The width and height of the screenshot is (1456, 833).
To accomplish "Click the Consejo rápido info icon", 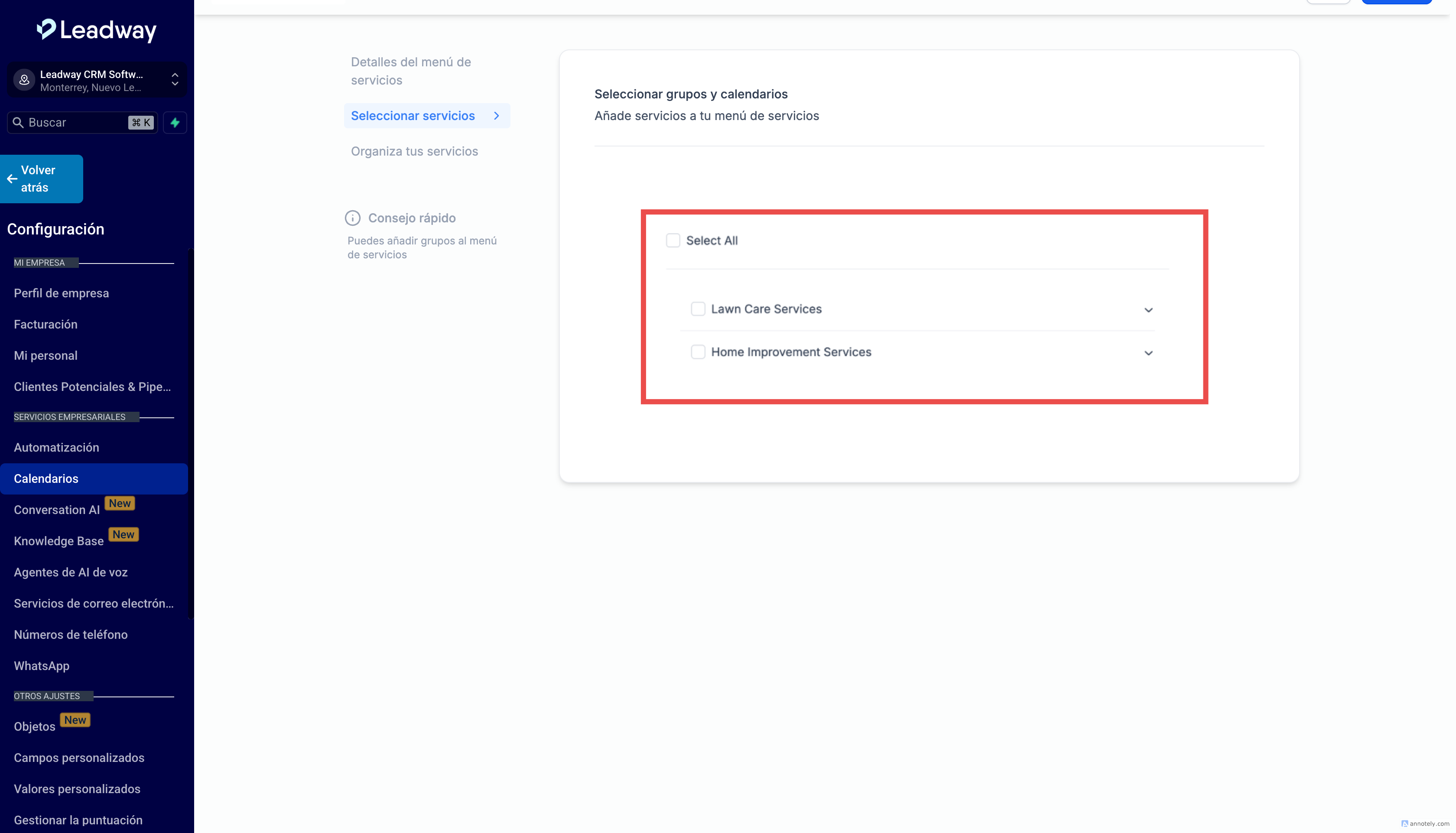I will [352, 218].
